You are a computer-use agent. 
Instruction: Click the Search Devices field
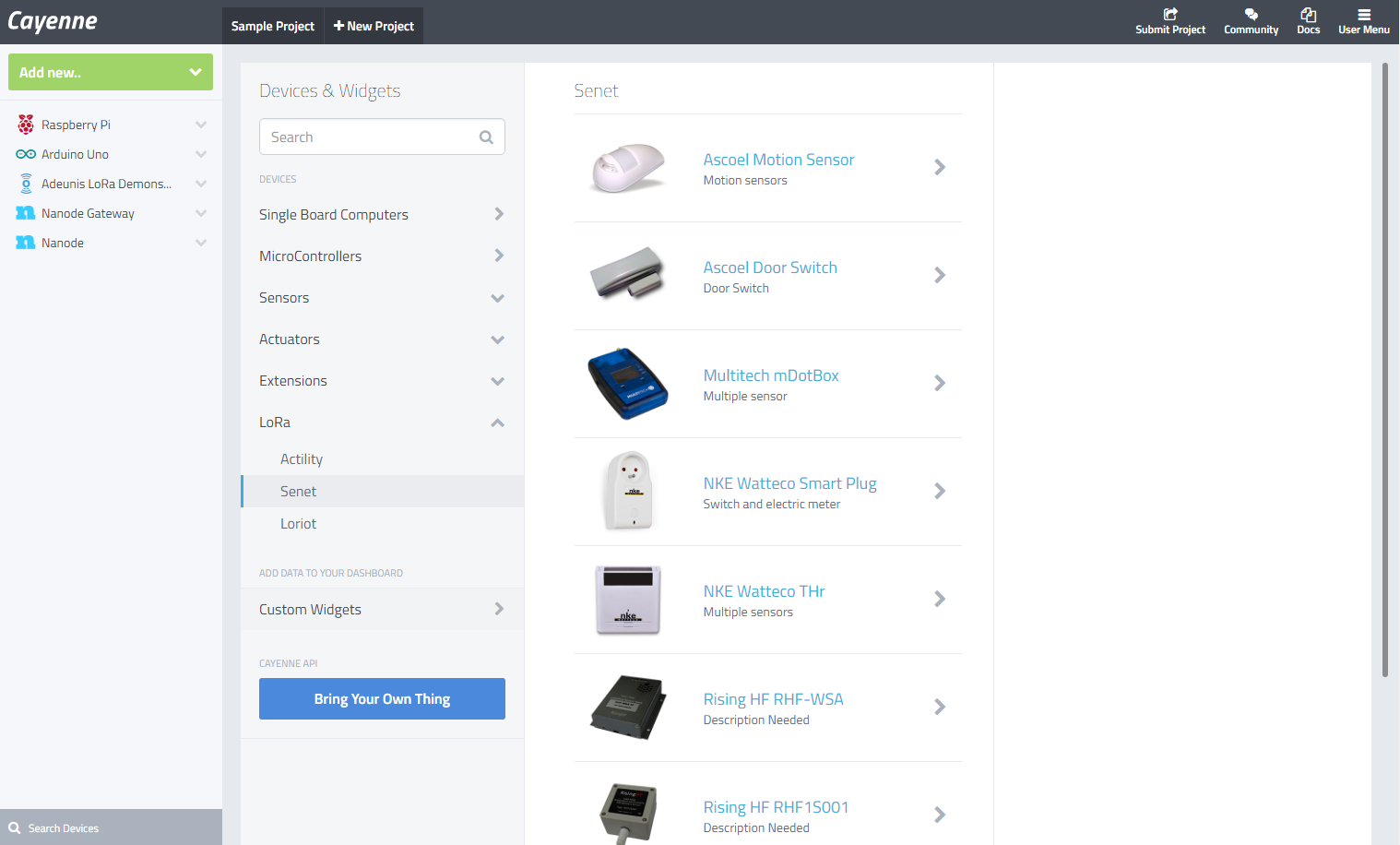click(111, 827)
